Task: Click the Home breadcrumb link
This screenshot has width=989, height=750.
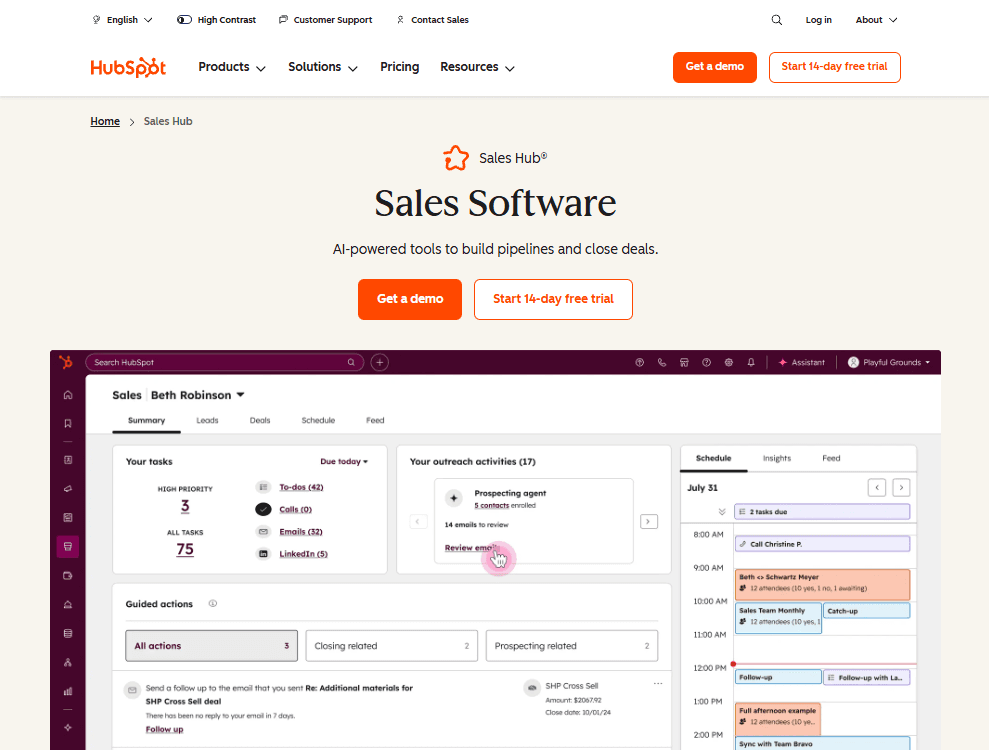Action: click(x=105, y=121)
